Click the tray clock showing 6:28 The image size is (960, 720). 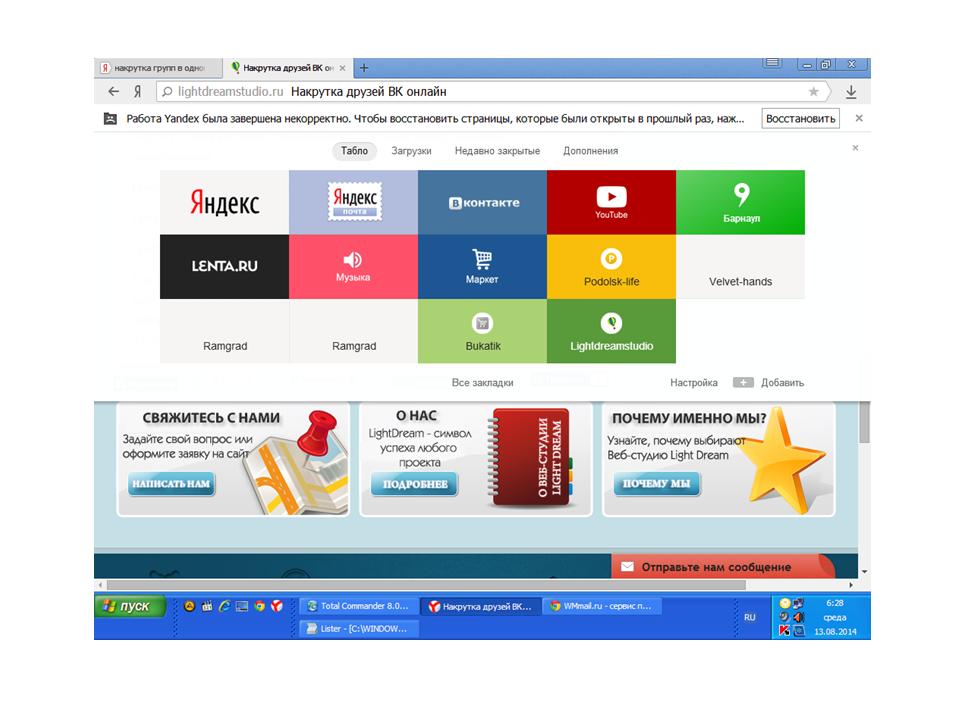[x=834, y=603]
